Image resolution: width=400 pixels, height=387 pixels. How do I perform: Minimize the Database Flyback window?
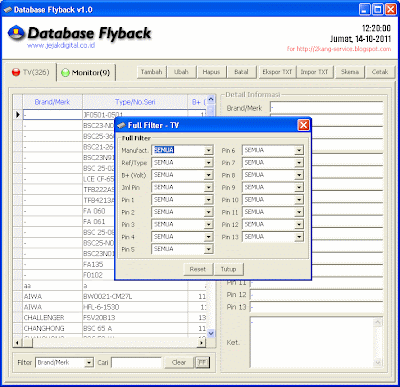[x=365, y=9]
